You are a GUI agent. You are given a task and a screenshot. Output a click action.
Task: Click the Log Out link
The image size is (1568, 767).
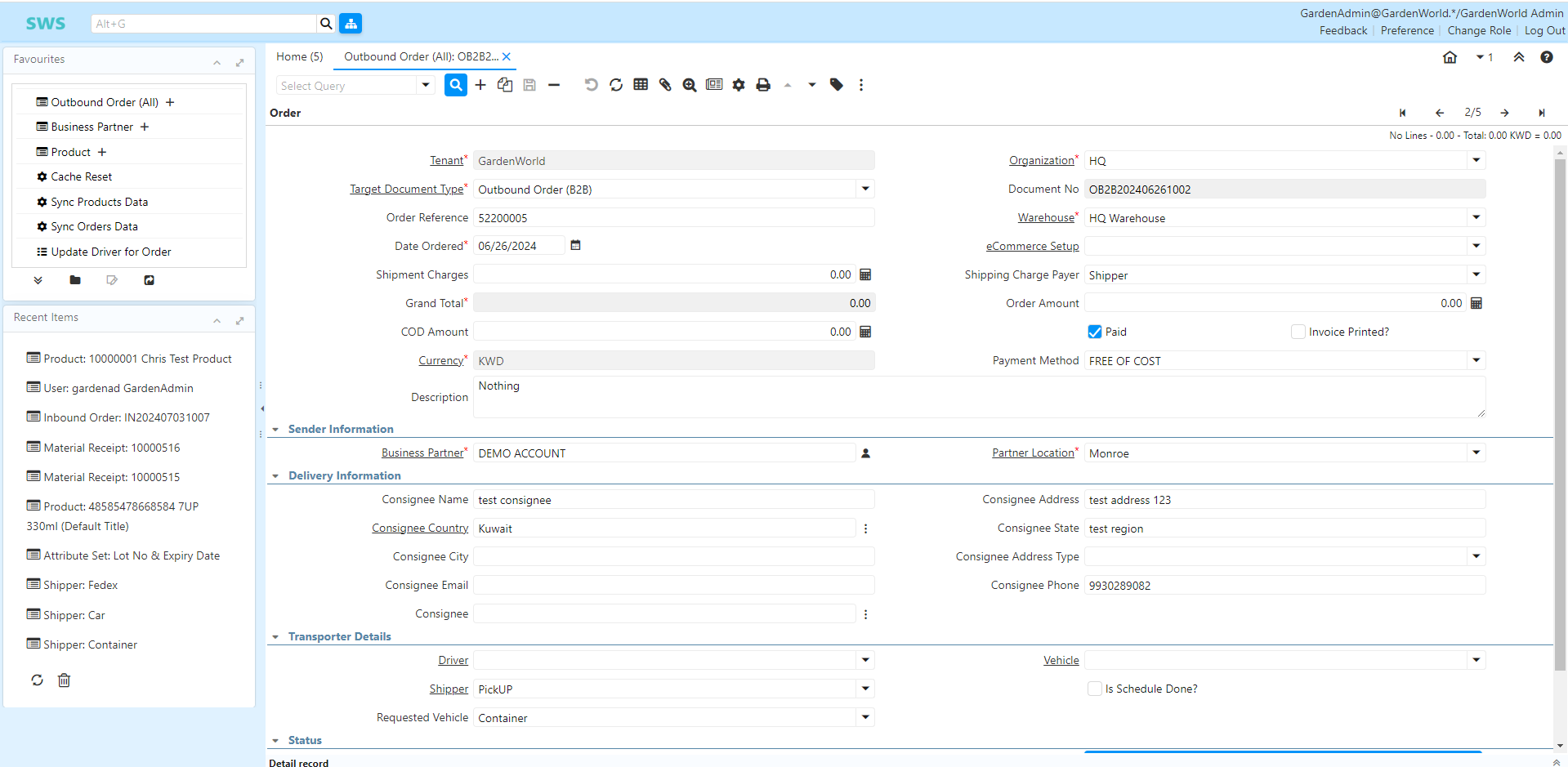1544,30
